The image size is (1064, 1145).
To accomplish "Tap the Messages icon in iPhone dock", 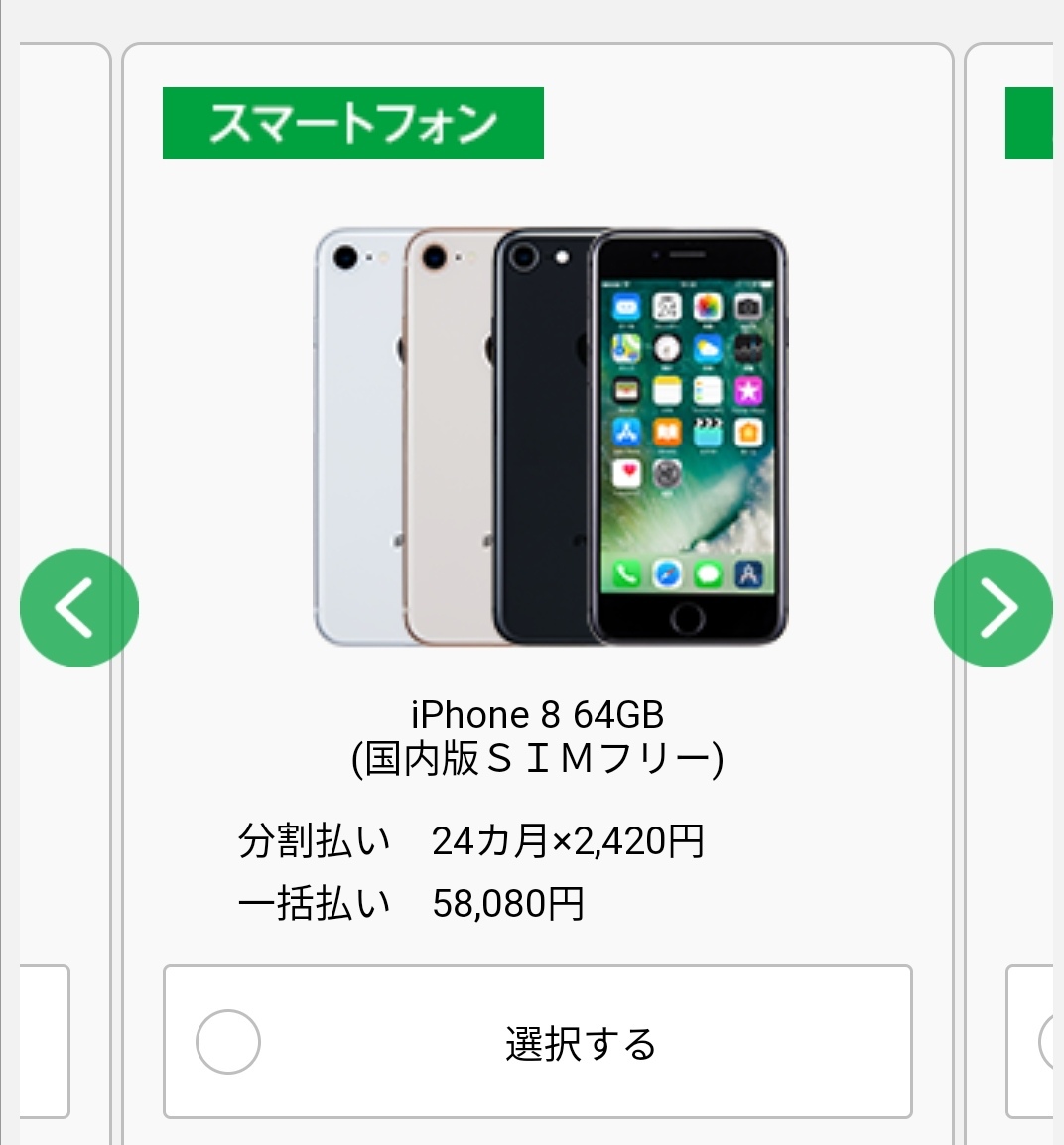I will pyautogui.click(x=708, y=574).
